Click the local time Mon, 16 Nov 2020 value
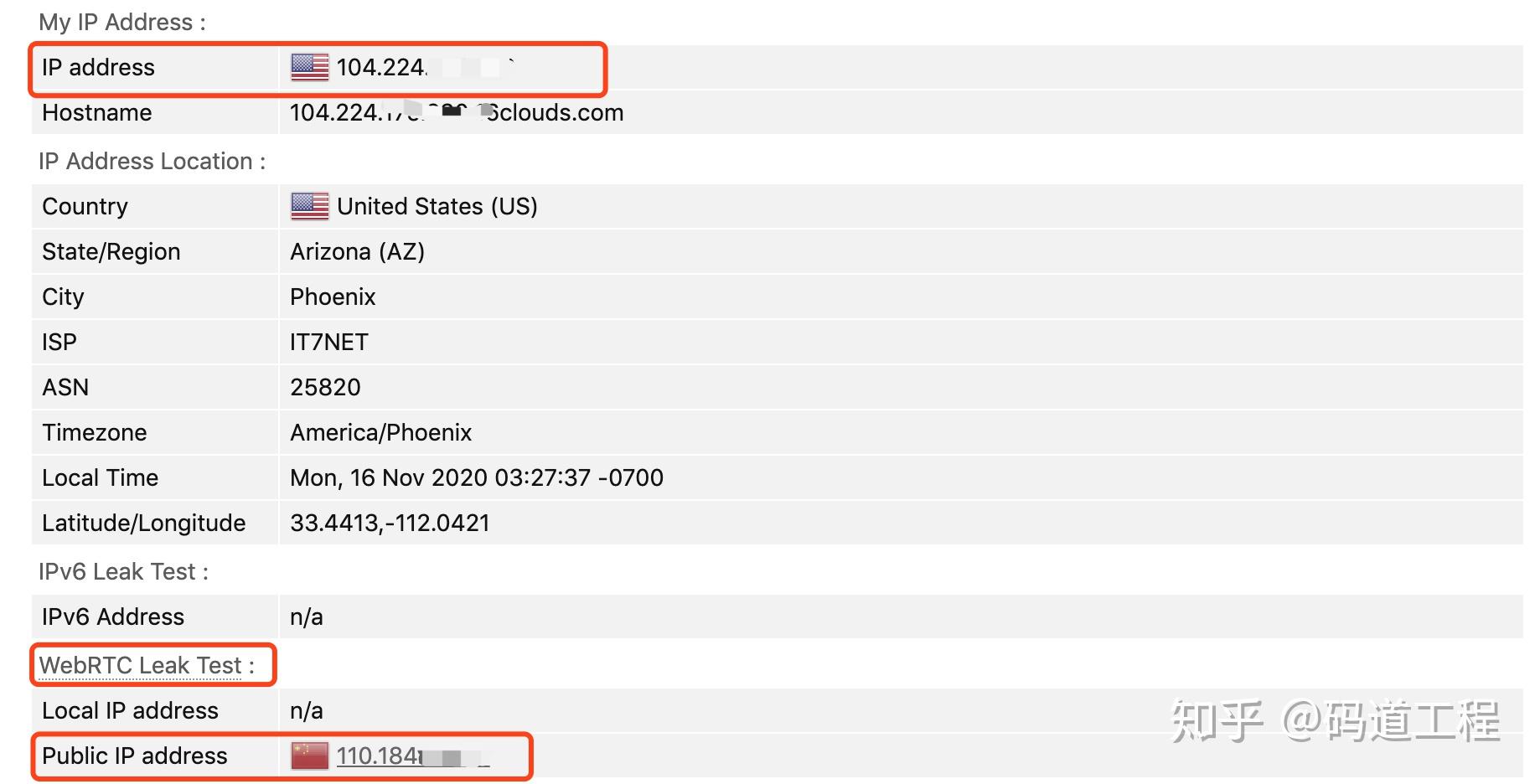This screenshot has height=784, width=1540. tap(476, 477)
